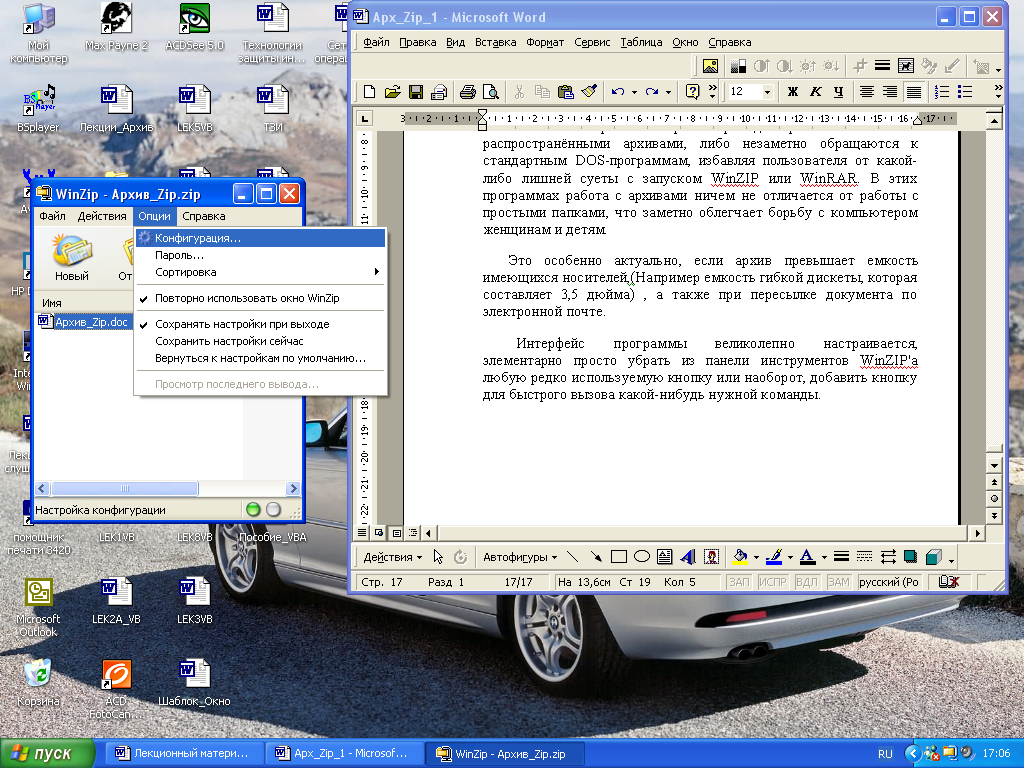Click the Print icon in Word toolbar
Screen dimensions: 1024x768
[467, 92]
